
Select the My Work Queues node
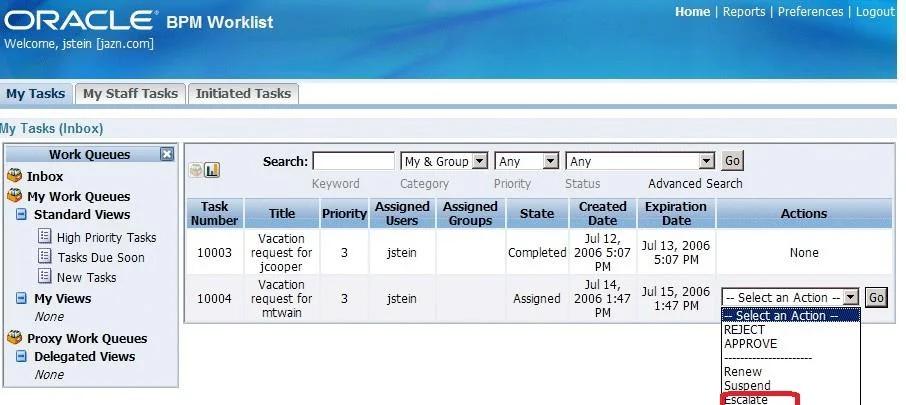[78, 196]
